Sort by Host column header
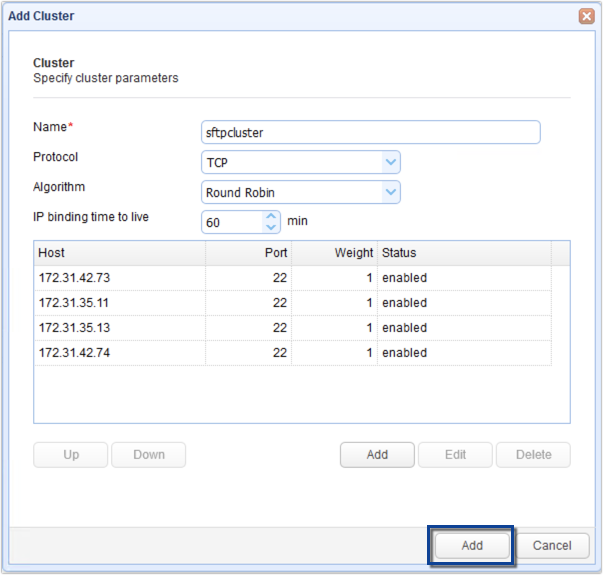The height and width of the screenshot is (575, 603). (120, 253)
